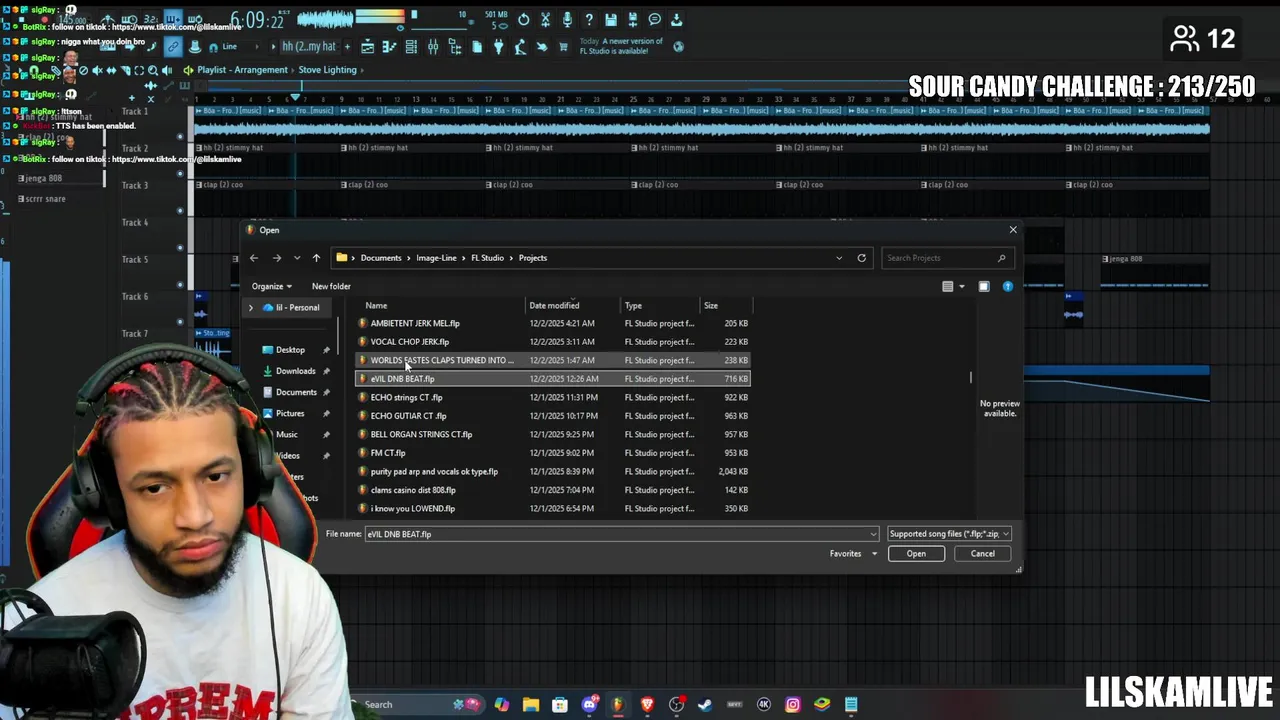Select Desktop in the navigation pane

(290, 350)
